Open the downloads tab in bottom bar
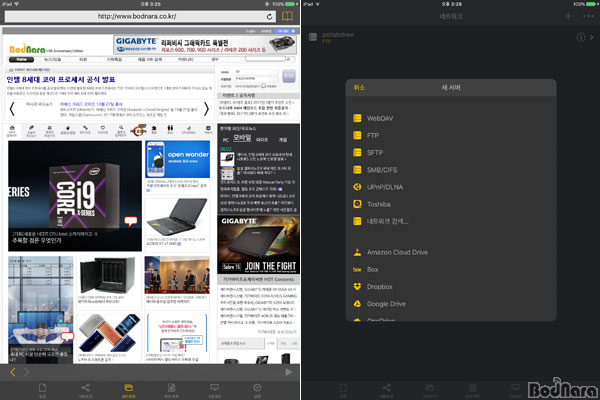The height and width of the screenshot is (400, 600). [214, 390]
